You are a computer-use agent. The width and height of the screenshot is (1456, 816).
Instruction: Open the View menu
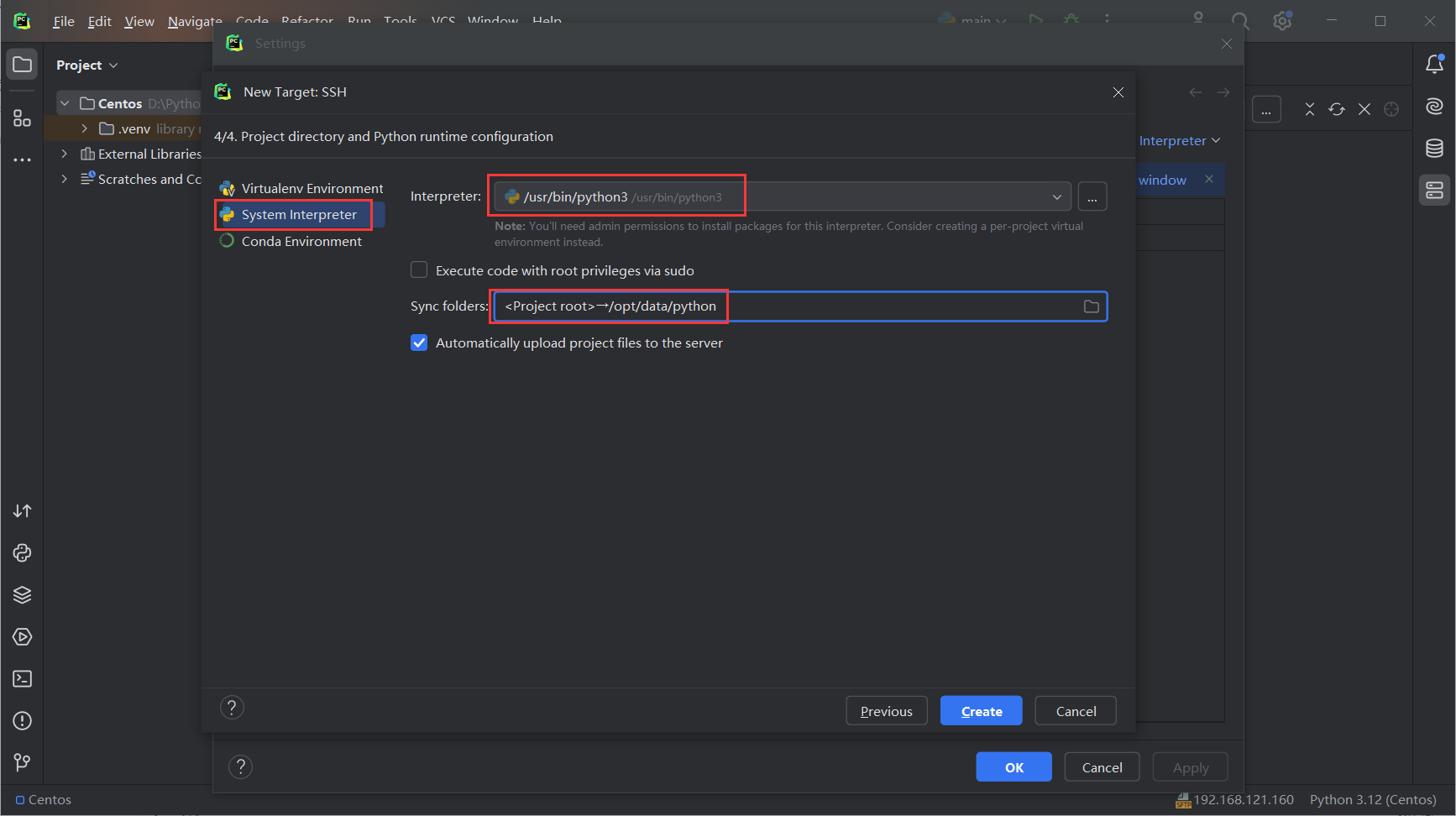[x=139, y=21]
